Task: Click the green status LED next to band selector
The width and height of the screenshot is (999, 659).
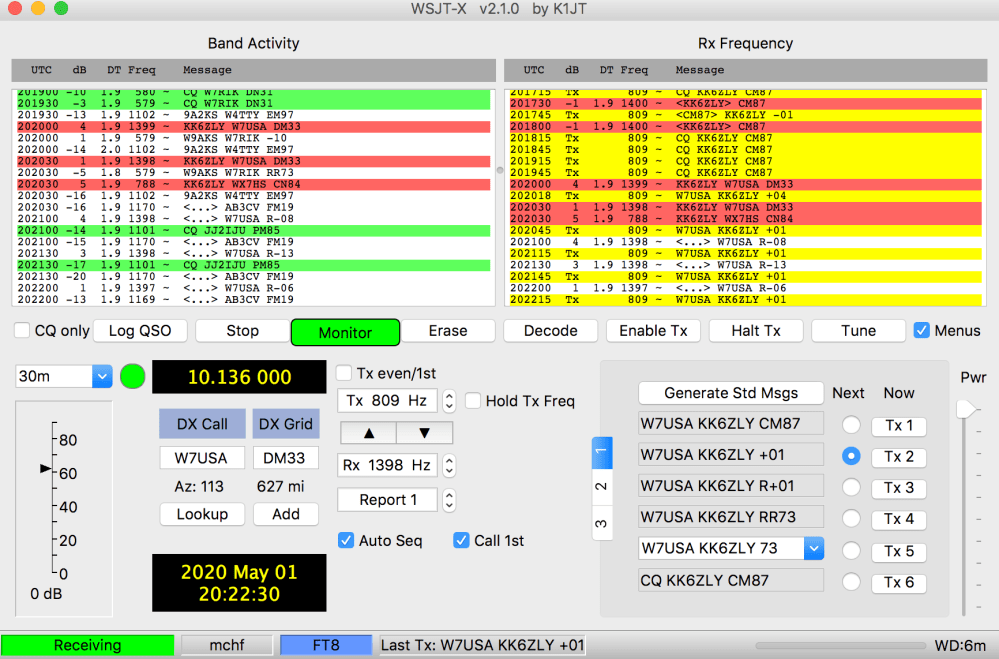Action: tap(130, 377)
